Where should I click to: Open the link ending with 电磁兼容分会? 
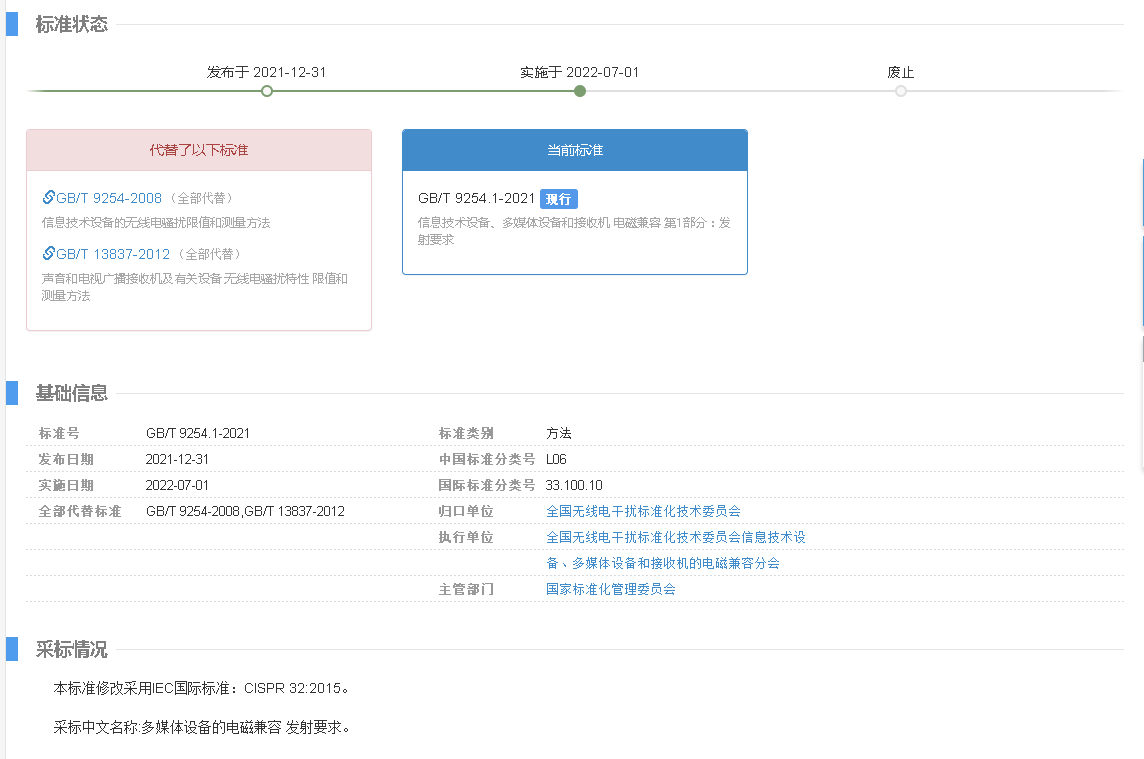[662, 563]
